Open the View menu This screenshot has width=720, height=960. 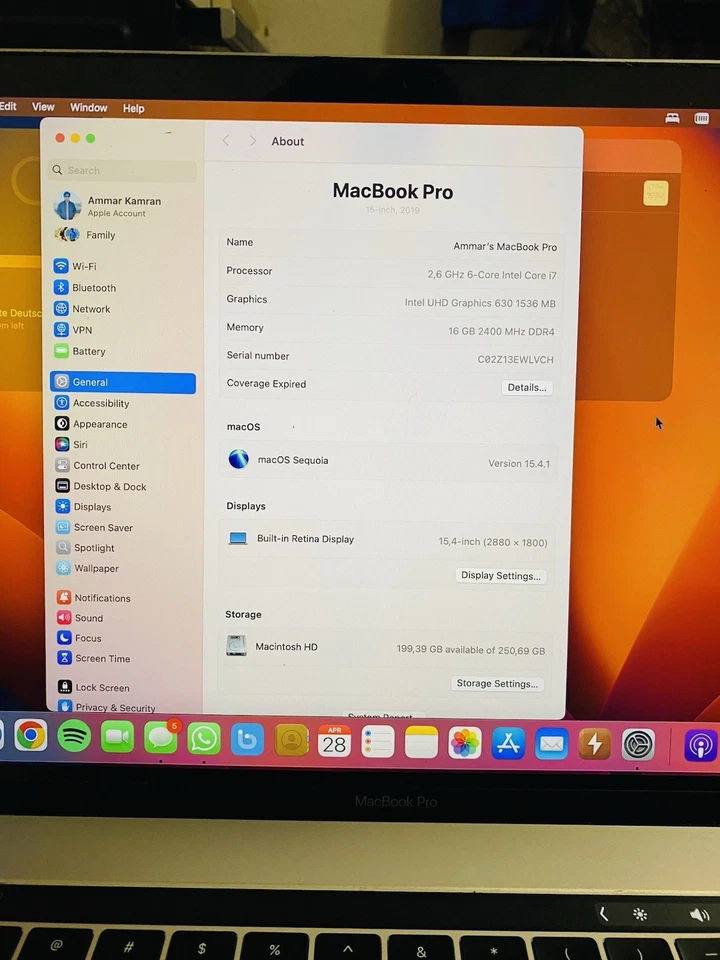pos(43,107)
